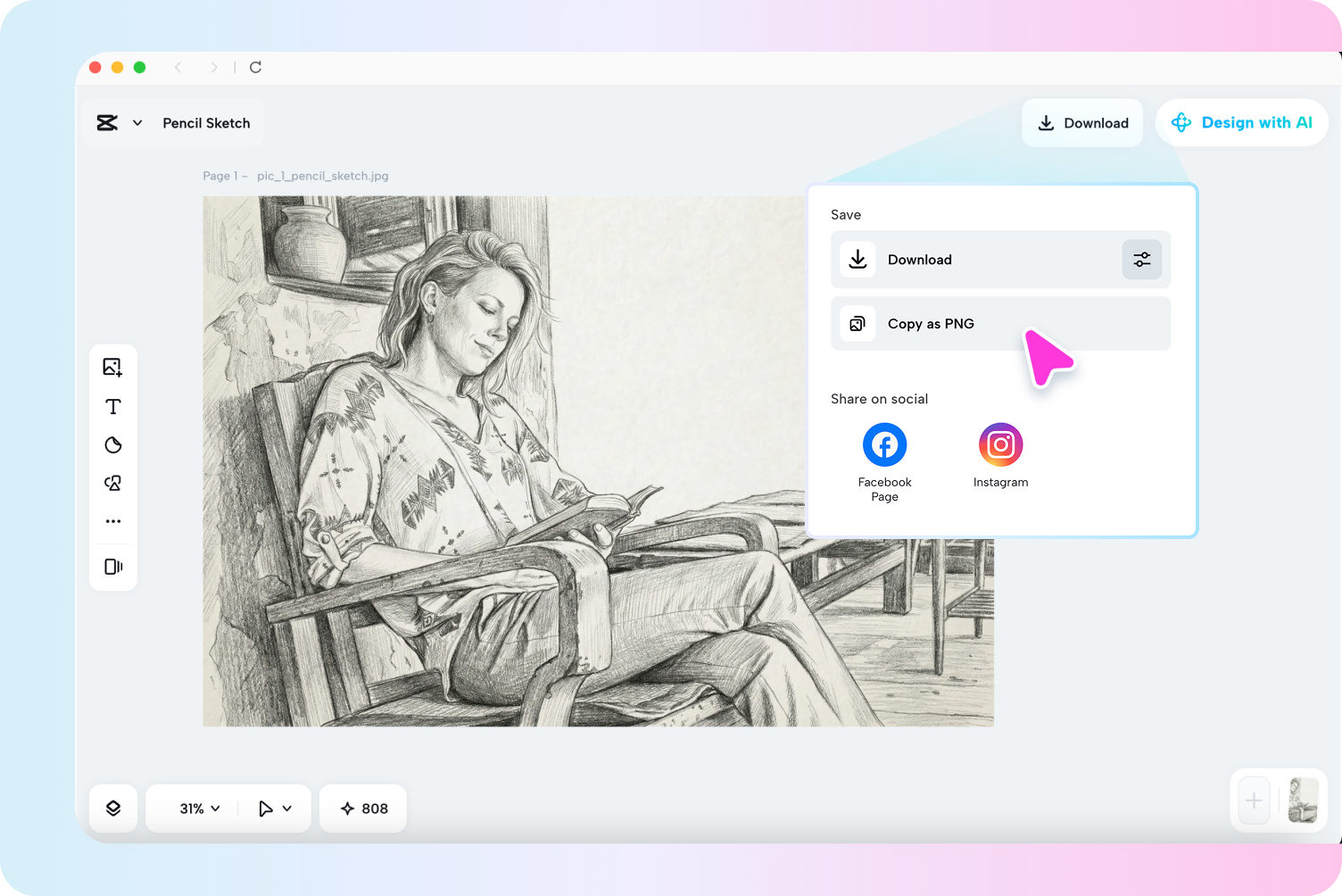The image size is (1342, 896).
Task: Open the Layers panel icon
Action: point(113,808)
